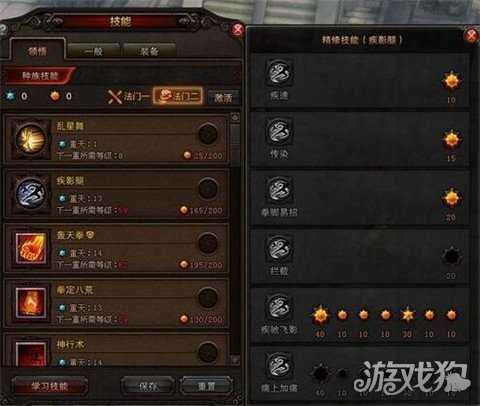Viewport: 480px width, 406px height.
Task: Select the 疾影腿 skill icon
Action: (30, 194)
